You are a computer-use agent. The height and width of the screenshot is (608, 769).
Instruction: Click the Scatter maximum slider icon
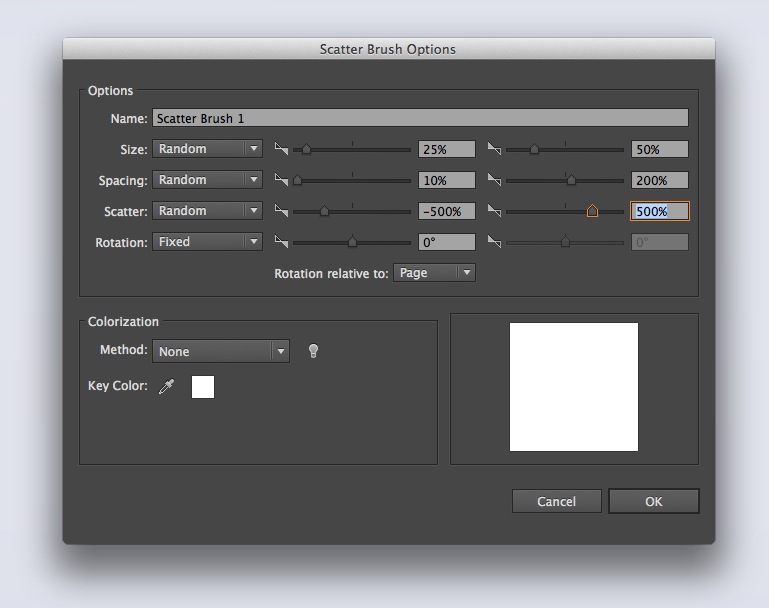coord(494,211)
